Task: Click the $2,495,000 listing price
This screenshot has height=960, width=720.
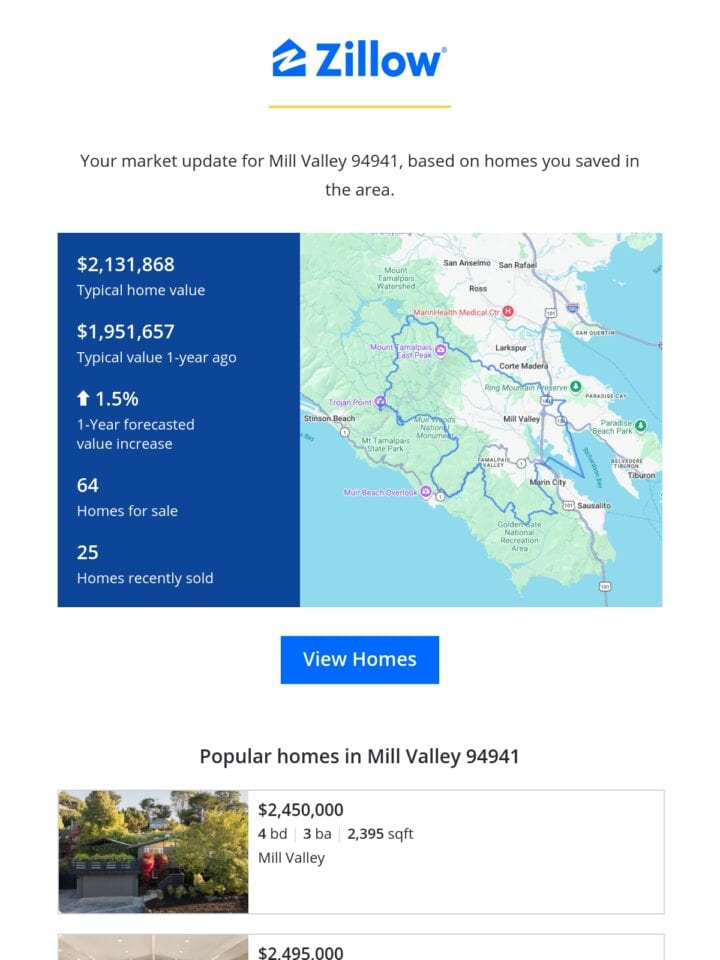Action: click(301, 952)
